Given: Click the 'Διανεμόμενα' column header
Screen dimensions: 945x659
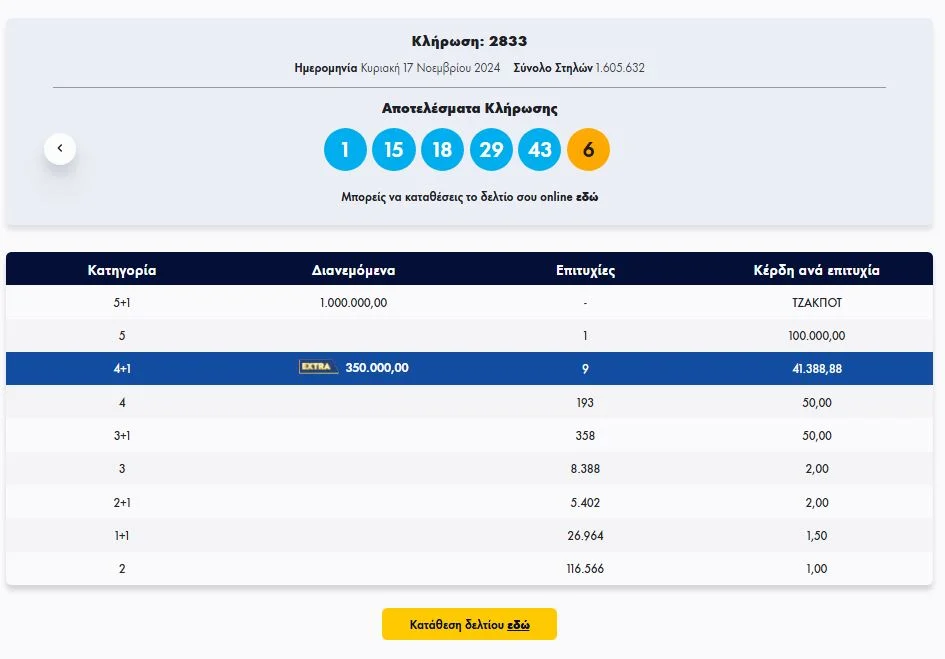Looking at the screenshot, I should click(x=353, y=270).
